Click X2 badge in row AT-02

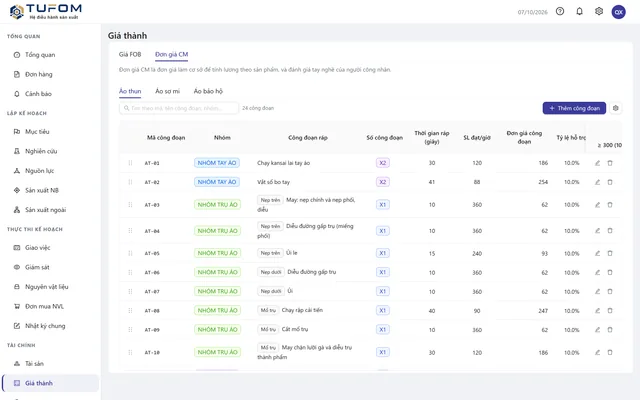382,182
